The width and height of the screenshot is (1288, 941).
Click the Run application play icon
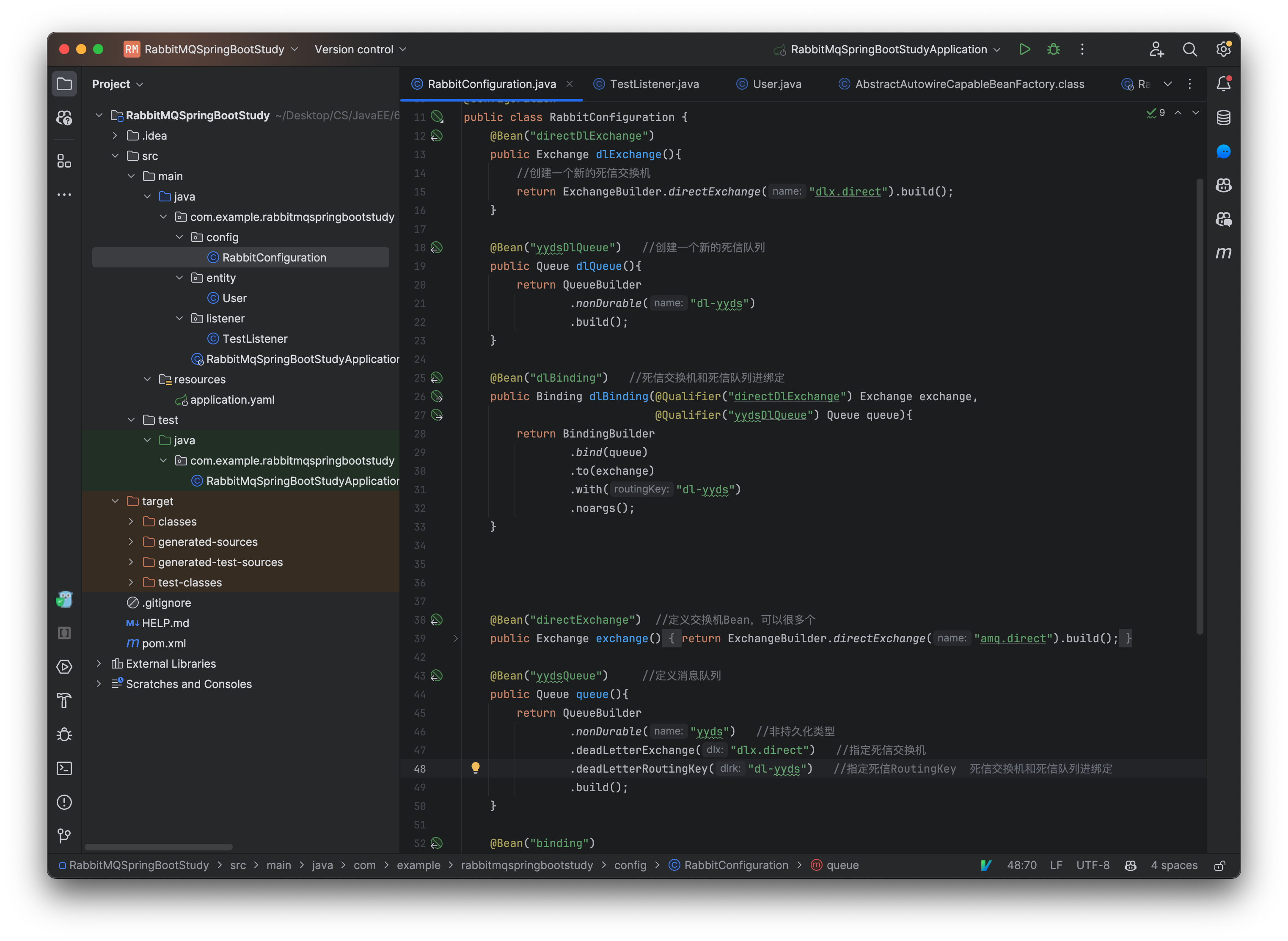[x=1024, y=50]
